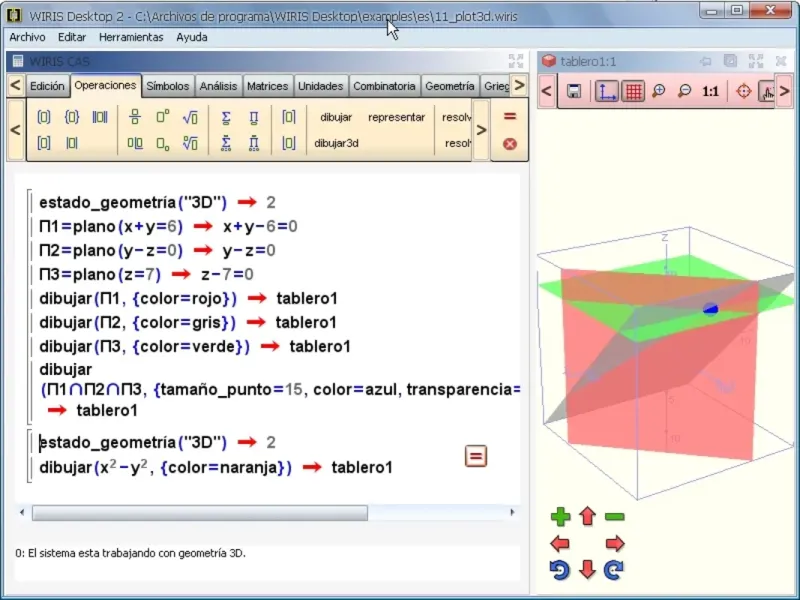Switch to the Análisis tab
This screenshot has height=600, width=800.
click(x=218, y=86)
